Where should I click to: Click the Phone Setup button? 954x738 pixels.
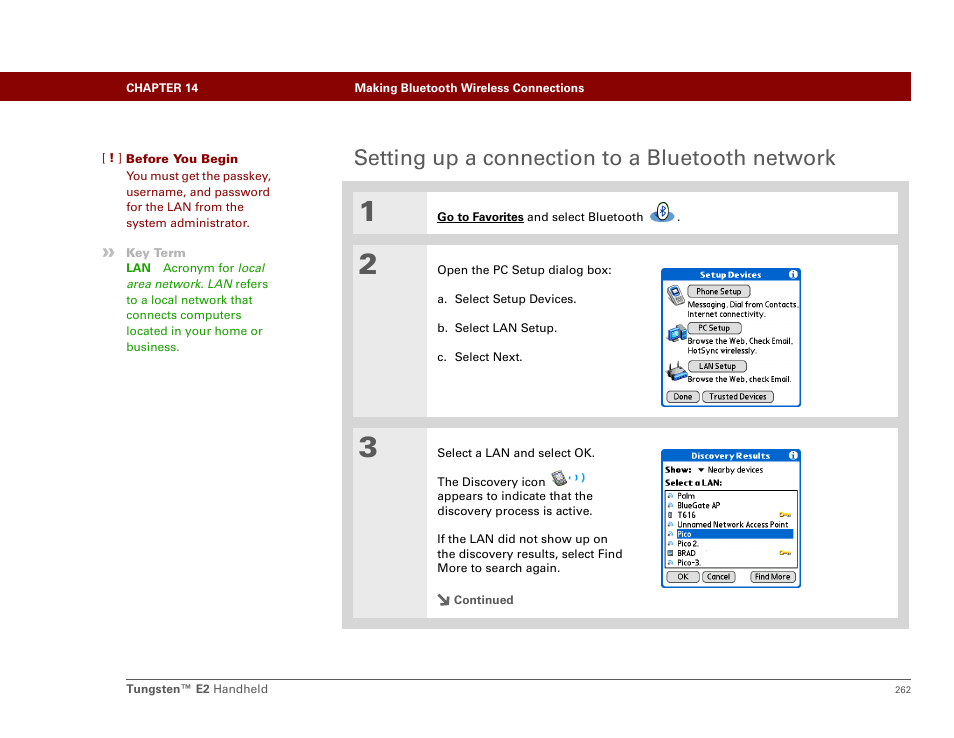(x=719, y=291)
